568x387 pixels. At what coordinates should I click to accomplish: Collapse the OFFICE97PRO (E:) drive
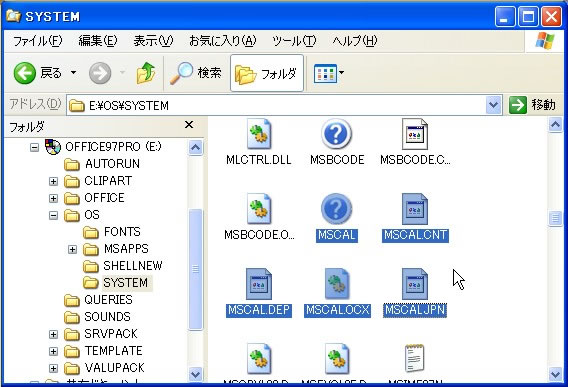click(34, 147)
